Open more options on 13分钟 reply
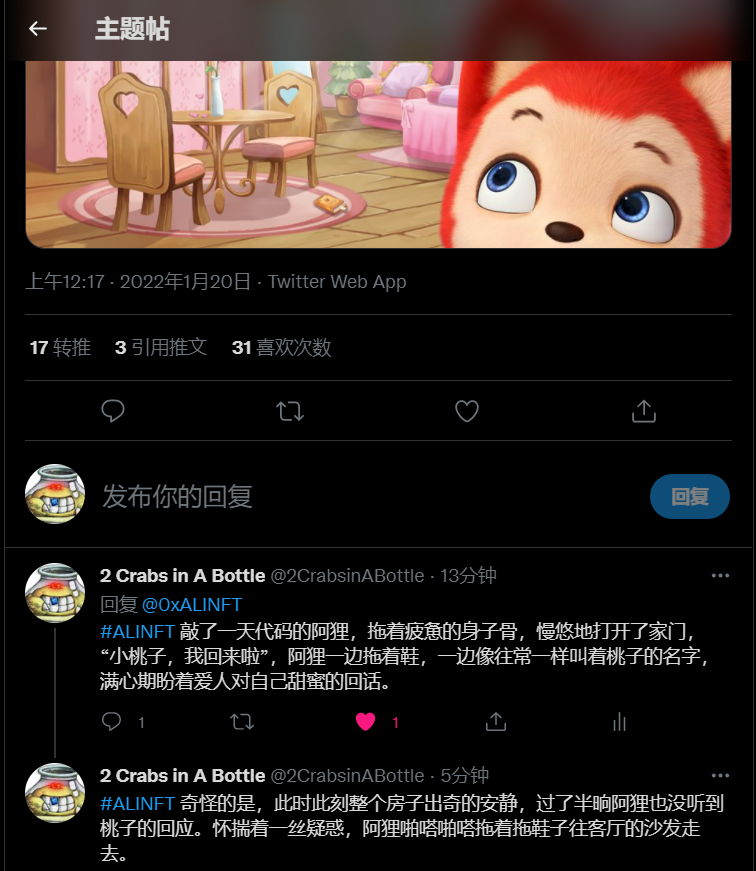The width and height of the screenshot is (756, 871). [720, 575]
